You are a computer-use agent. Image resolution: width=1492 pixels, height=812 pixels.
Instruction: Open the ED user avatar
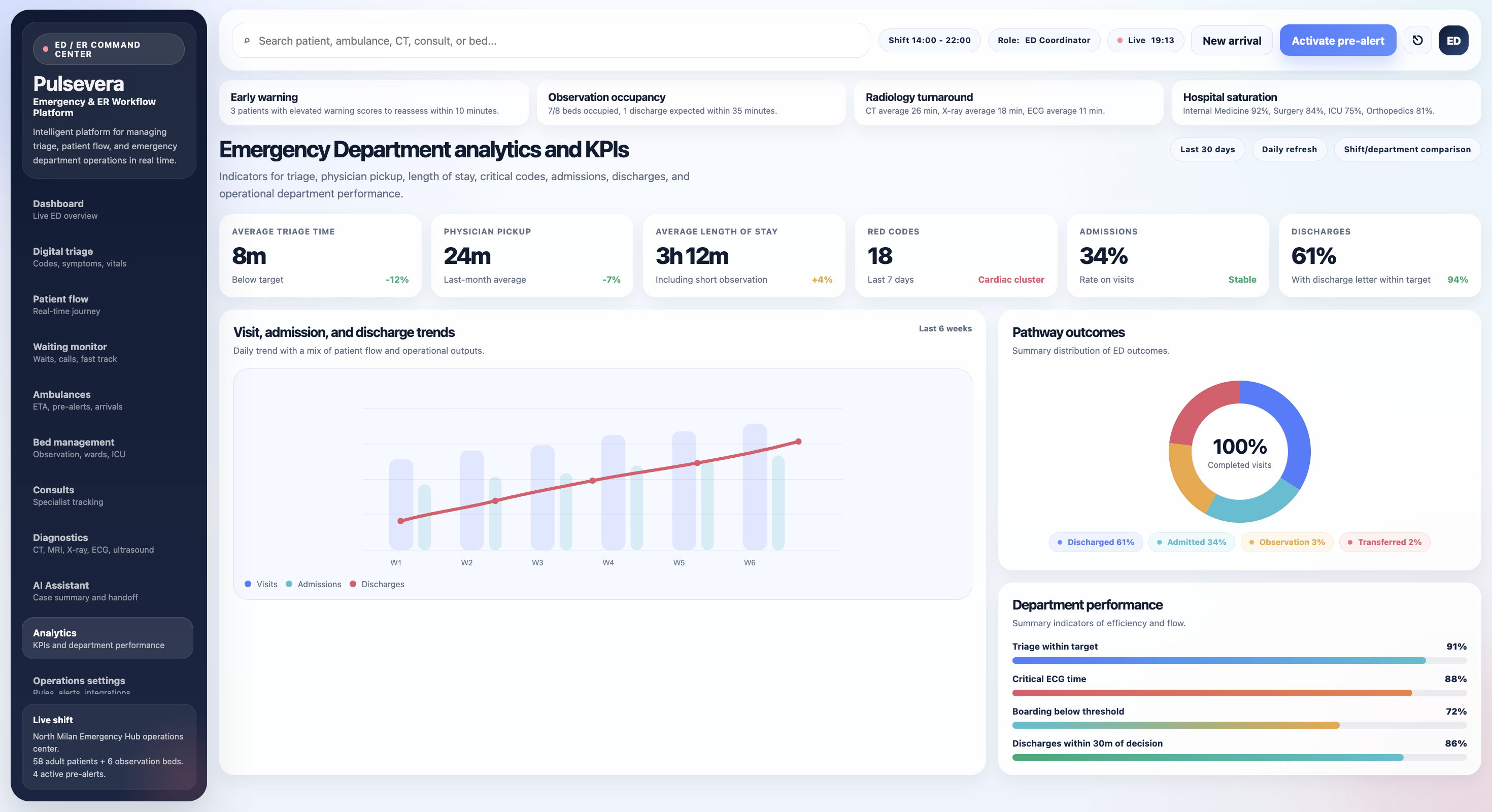pyautogui.click(x=1453, y=41)
